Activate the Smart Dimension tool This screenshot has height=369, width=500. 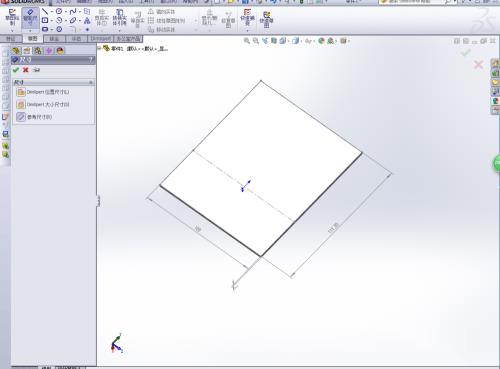point(30,17)
